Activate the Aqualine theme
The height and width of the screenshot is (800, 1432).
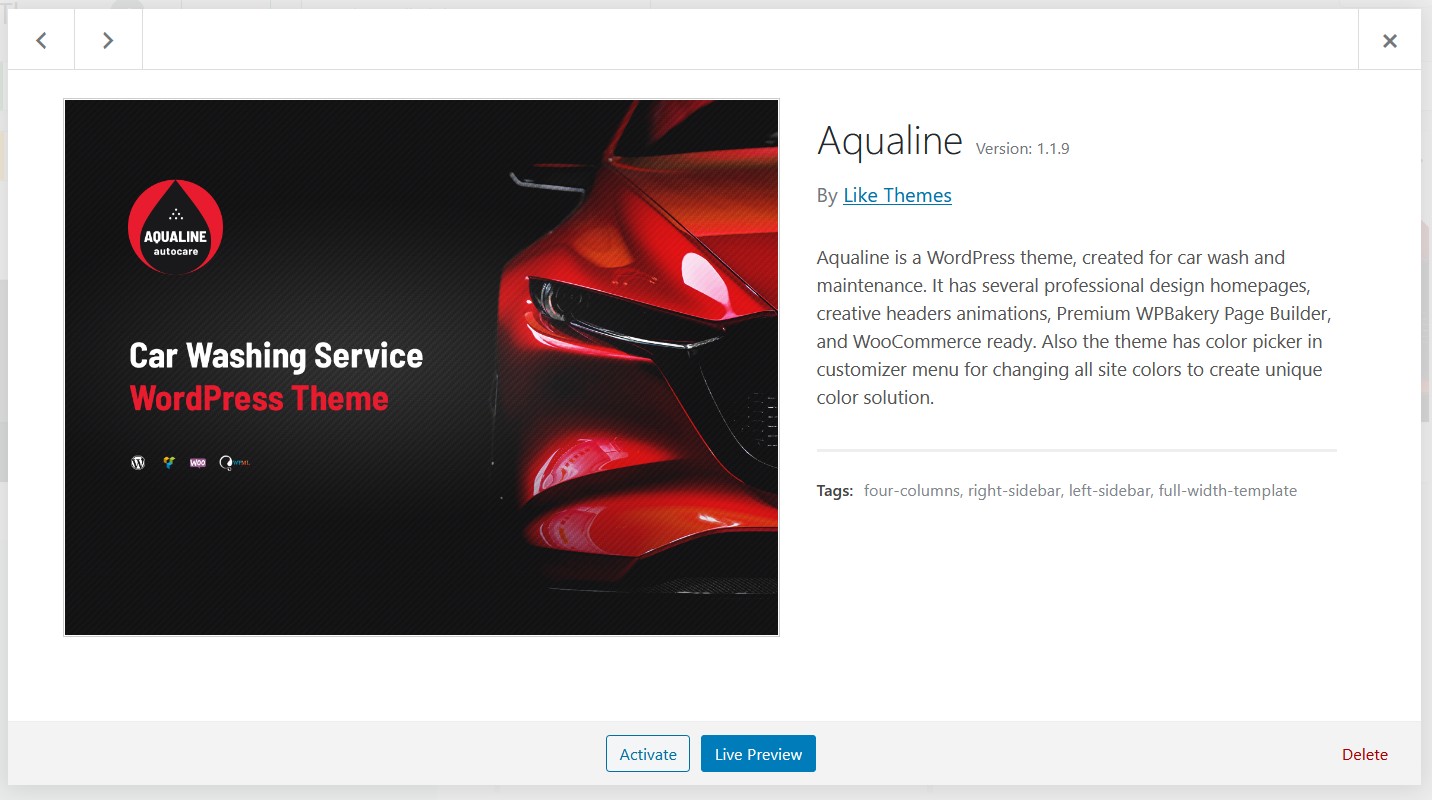(x=648, y=754)
